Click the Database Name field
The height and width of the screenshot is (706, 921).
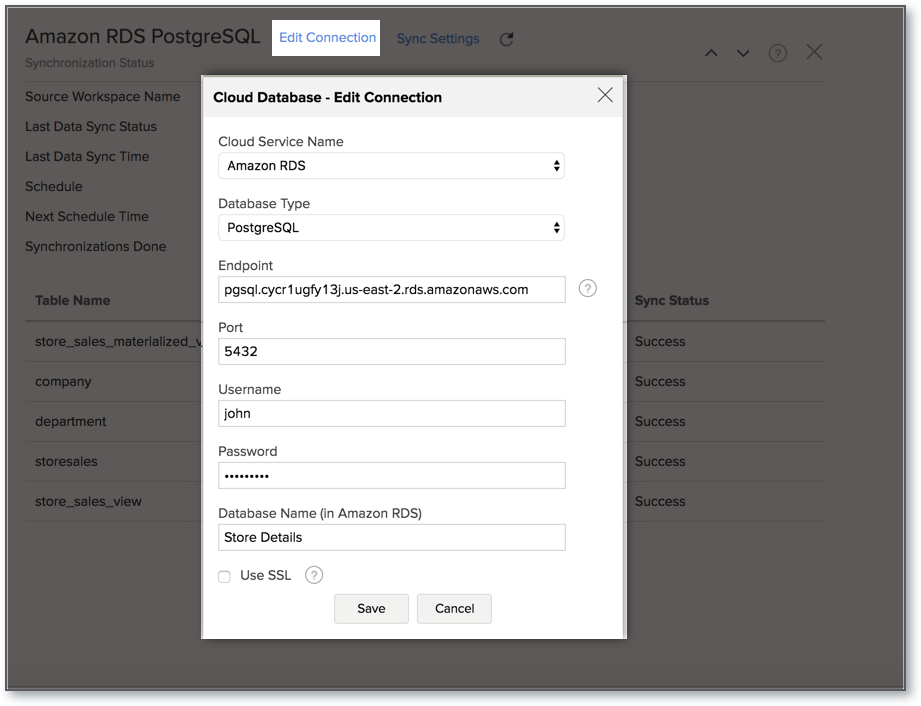click(392, 537)
